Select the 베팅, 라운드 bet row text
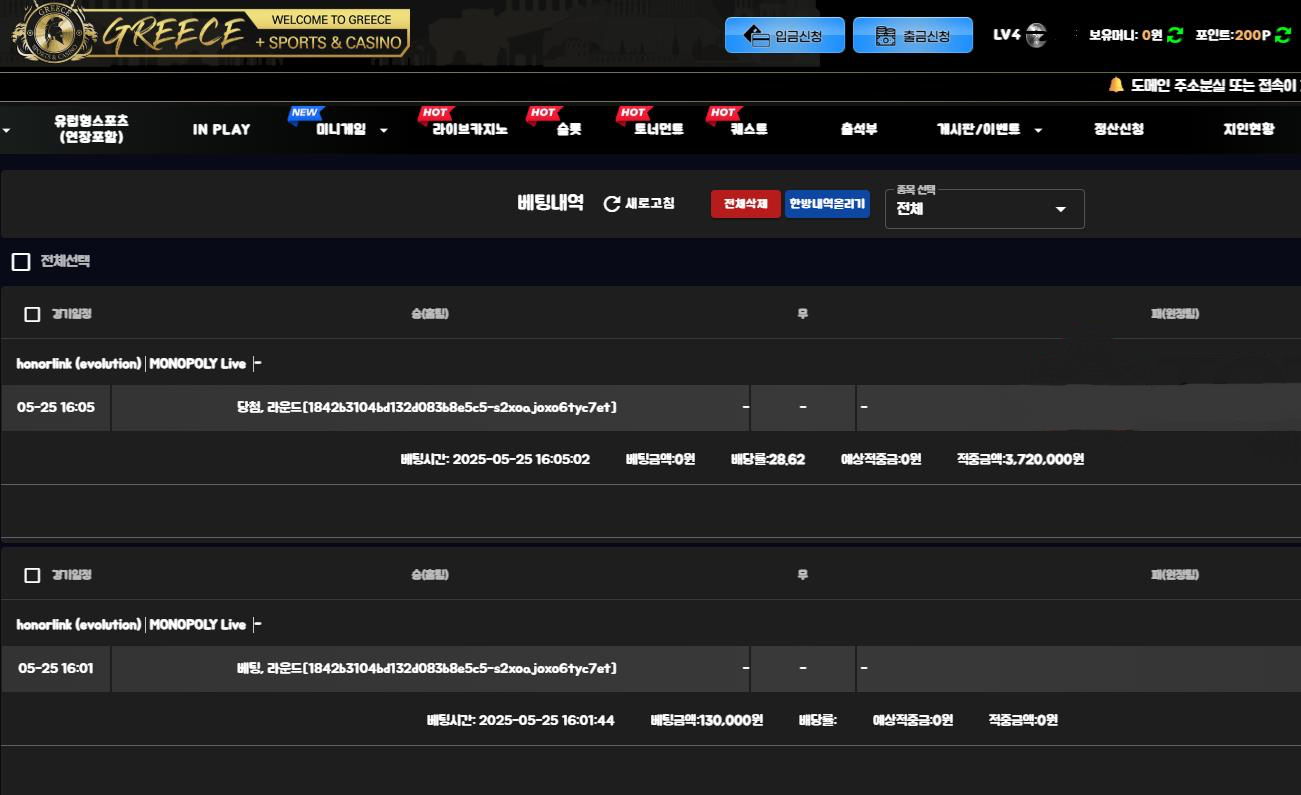Viewport: 1301px width, 795px height. (427, 668)
